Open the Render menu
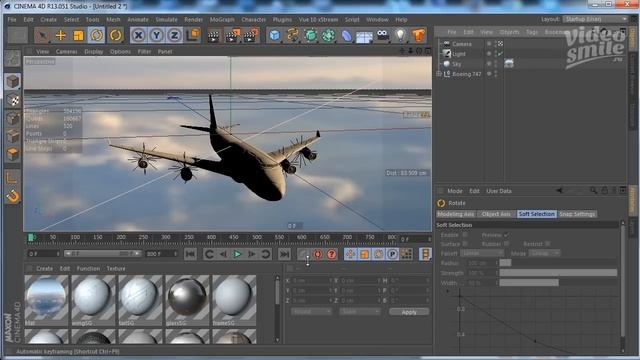 point(193,20)
